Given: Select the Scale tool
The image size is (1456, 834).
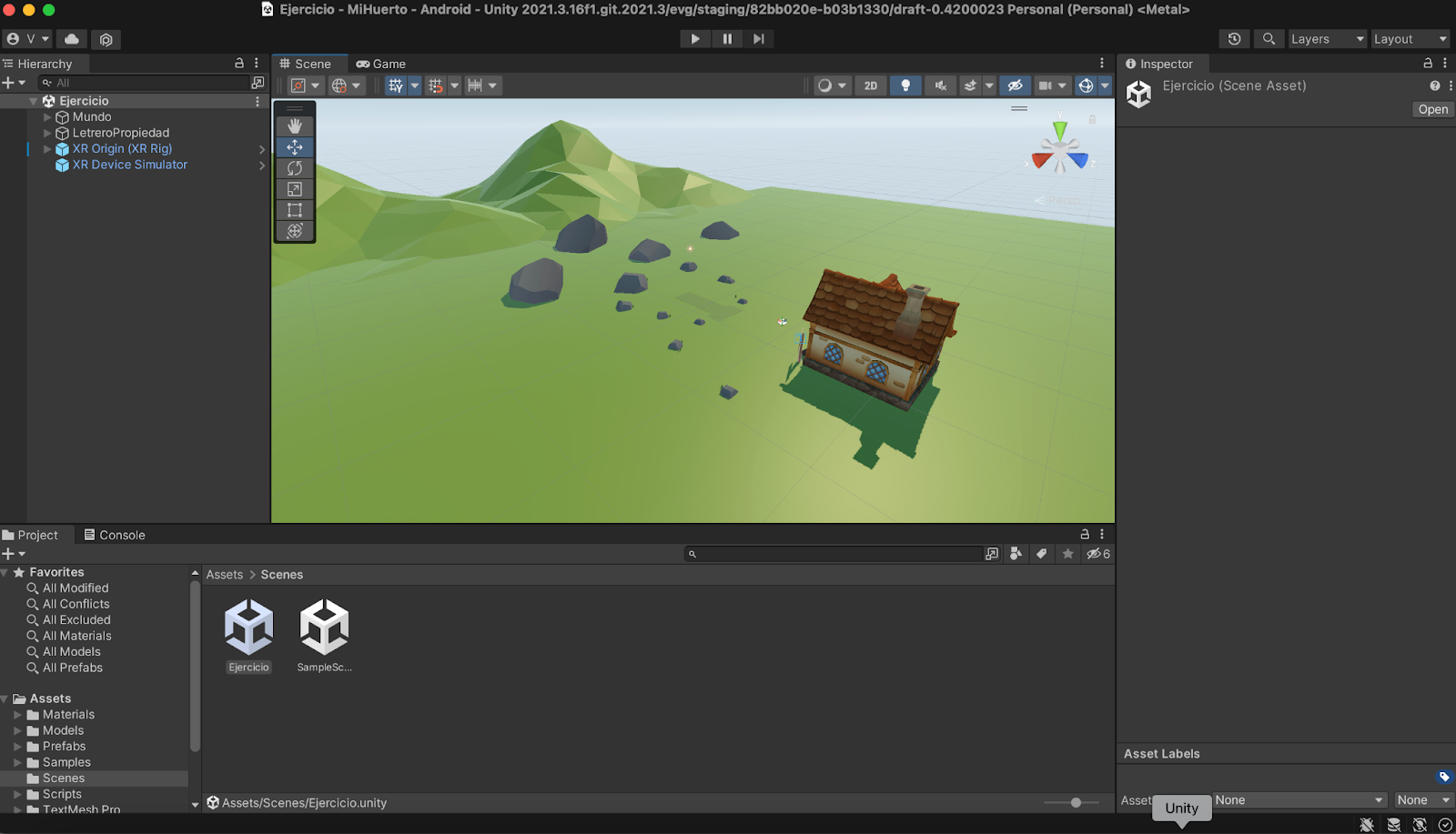Looking at the screenshot, I should pos(295,189).
